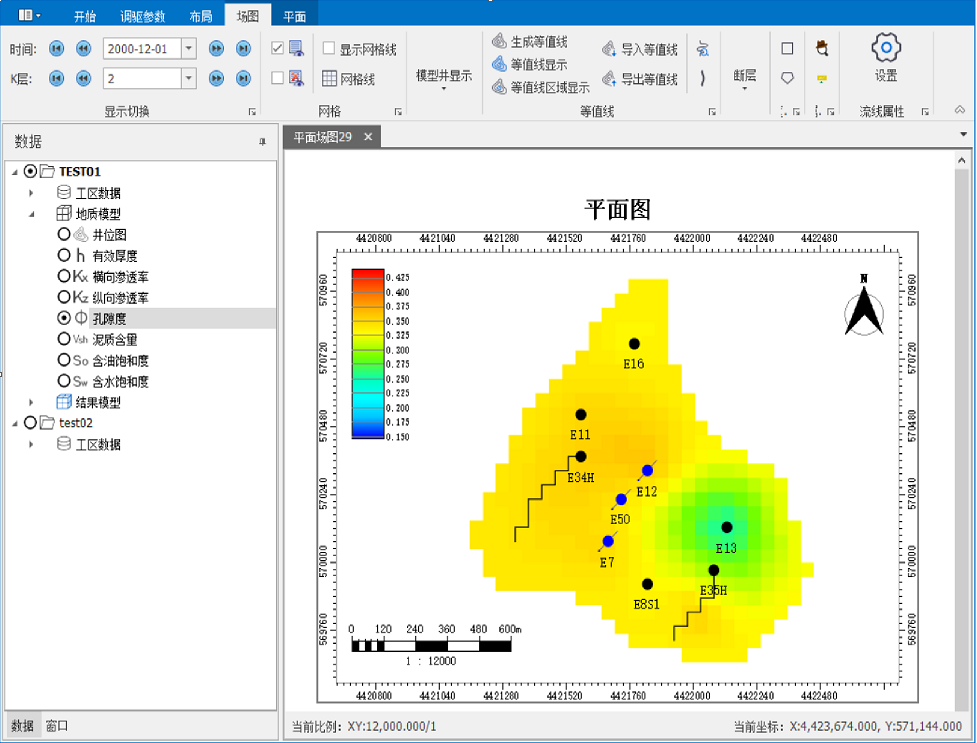Switch to the 调驱参数 ribbon tab

click(x=143, y=16)
